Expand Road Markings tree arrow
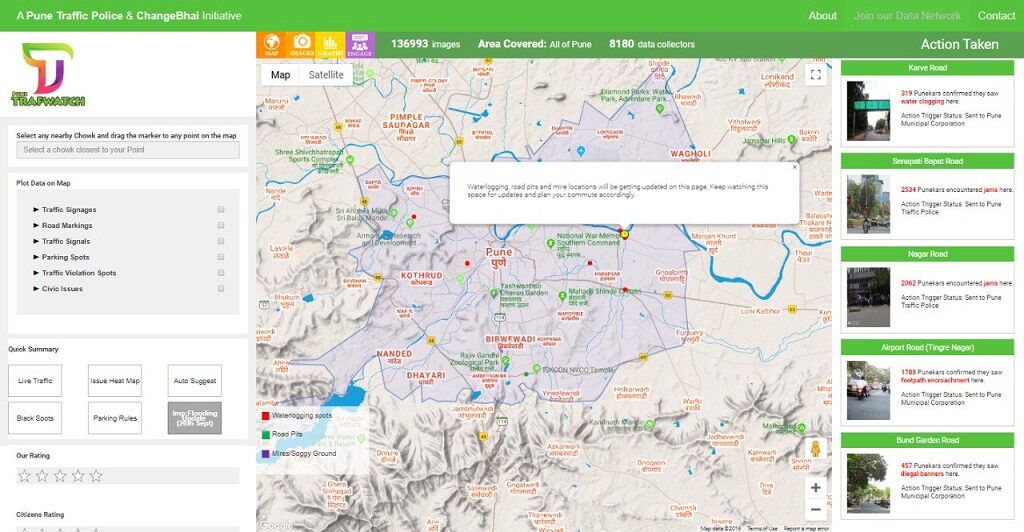 tap(36, 225)
